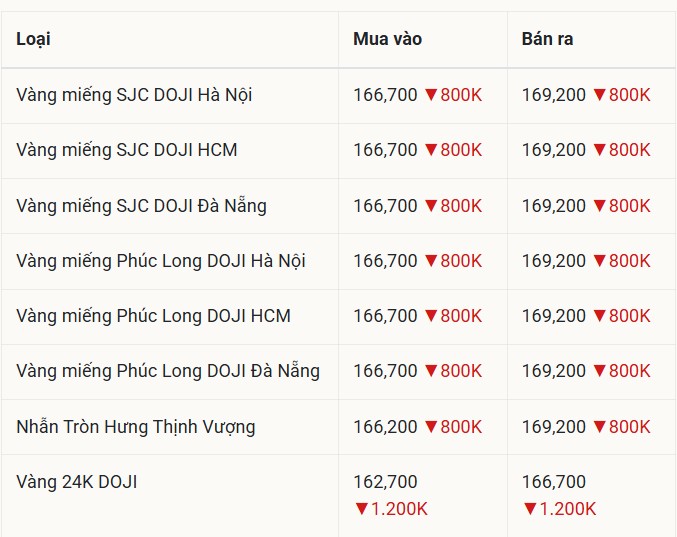Select the "Vàng miếng SJC DOJI HCM" row label
677x537 pixels.
tap(126, 150)
